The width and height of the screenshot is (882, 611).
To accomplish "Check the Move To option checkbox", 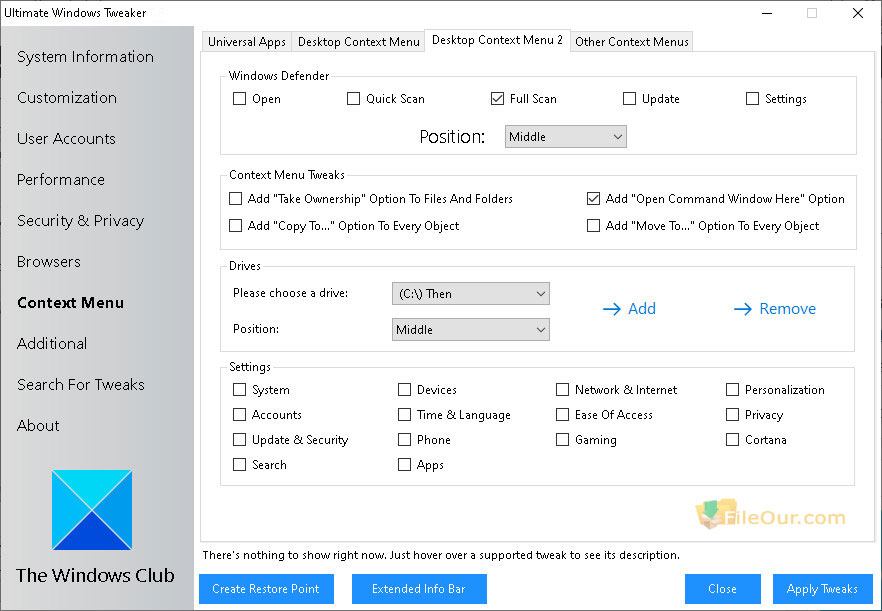I will tap(593, 226).
